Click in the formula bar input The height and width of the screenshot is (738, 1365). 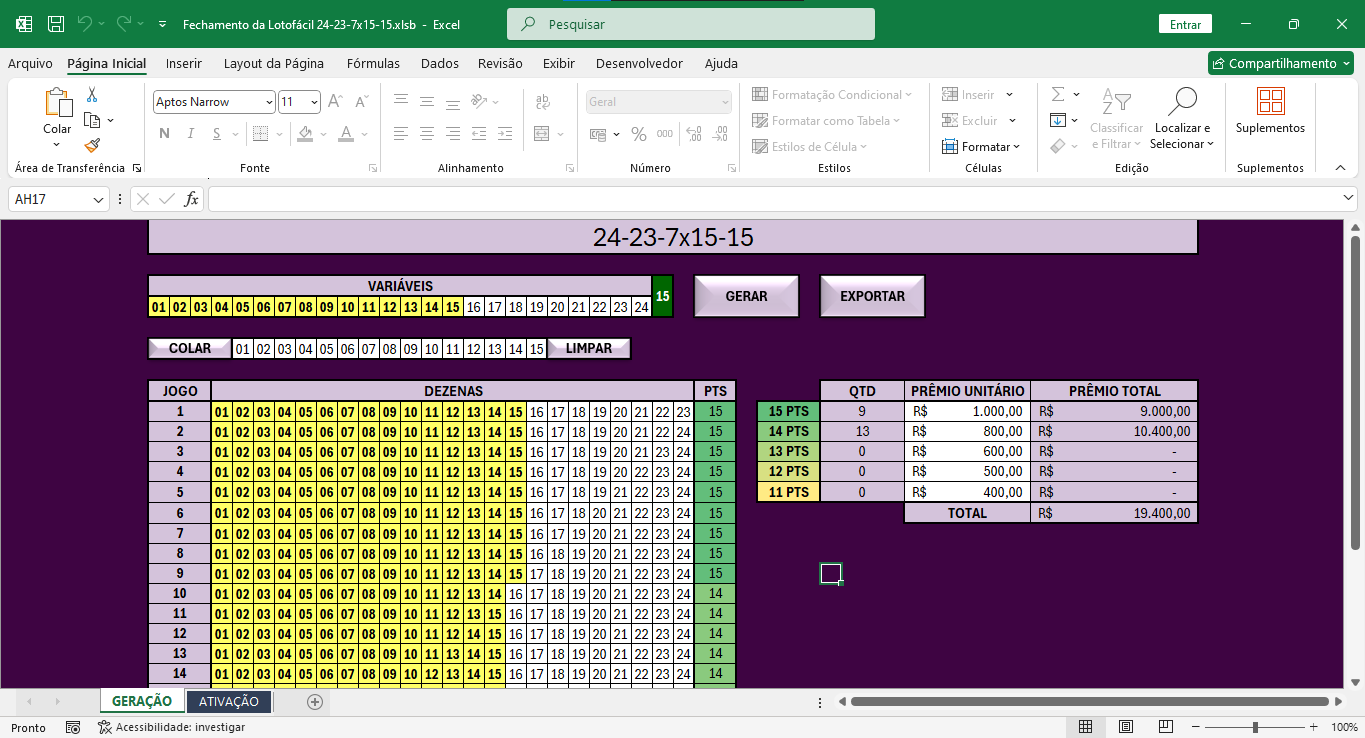[x=775, y=199]
